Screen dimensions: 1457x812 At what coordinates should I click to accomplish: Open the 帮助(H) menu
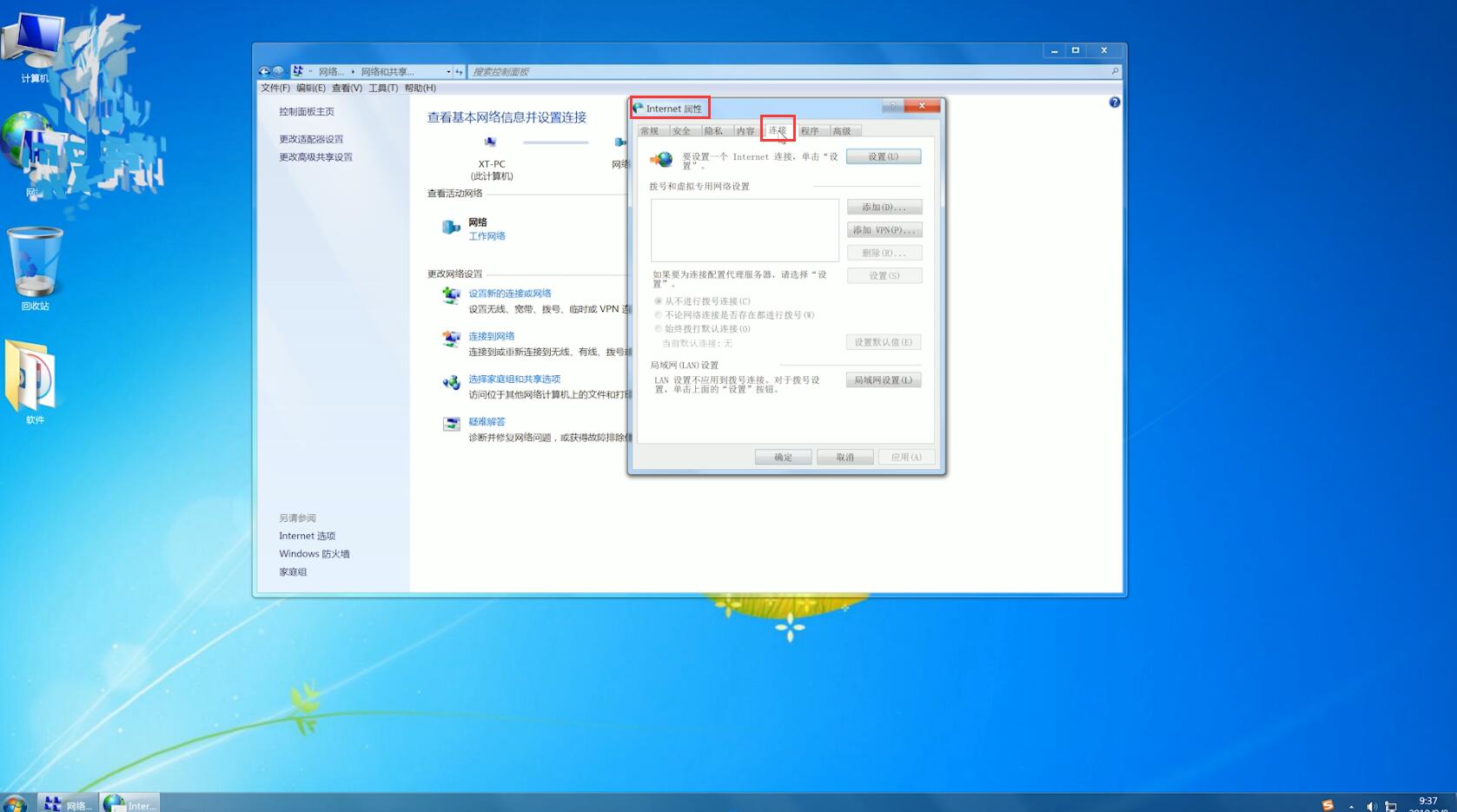[x=420, y=88]
